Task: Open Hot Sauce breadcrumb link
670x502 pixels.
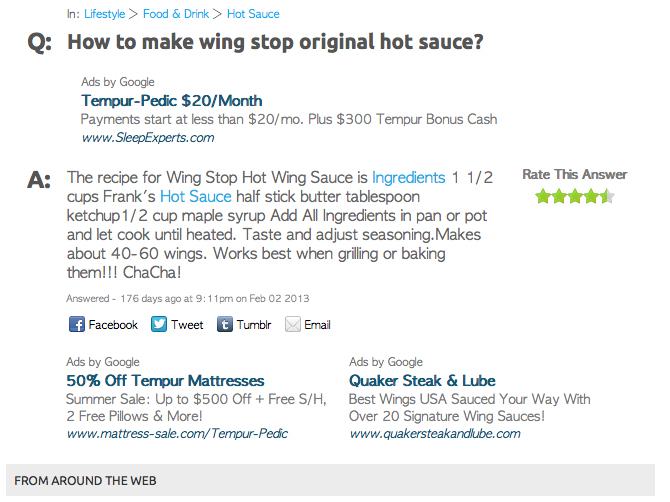Action: click(x=253, y=14)
